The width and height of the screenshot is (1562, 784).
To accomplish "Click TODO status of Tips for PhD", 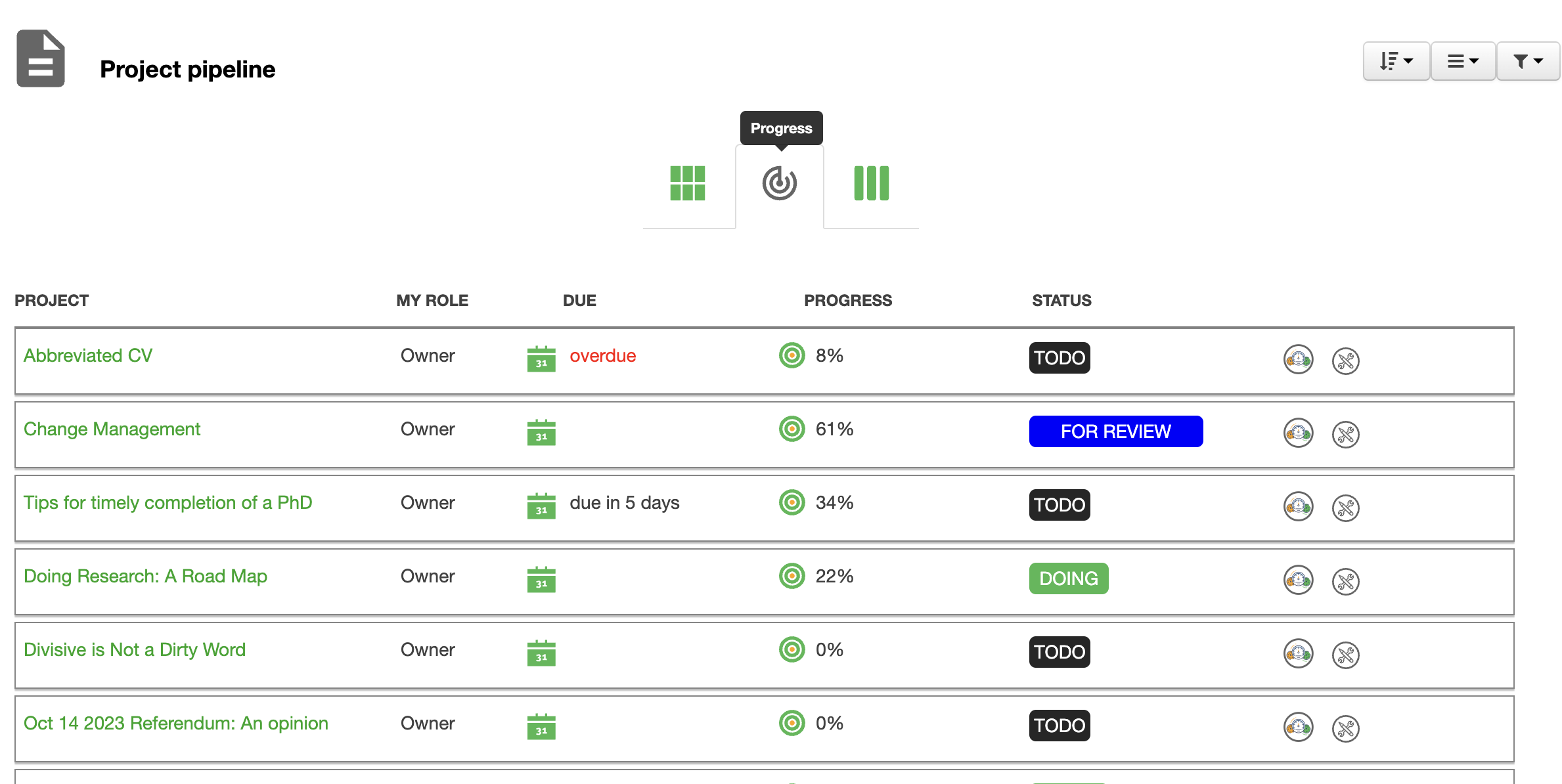I will tap(1060, 505).
